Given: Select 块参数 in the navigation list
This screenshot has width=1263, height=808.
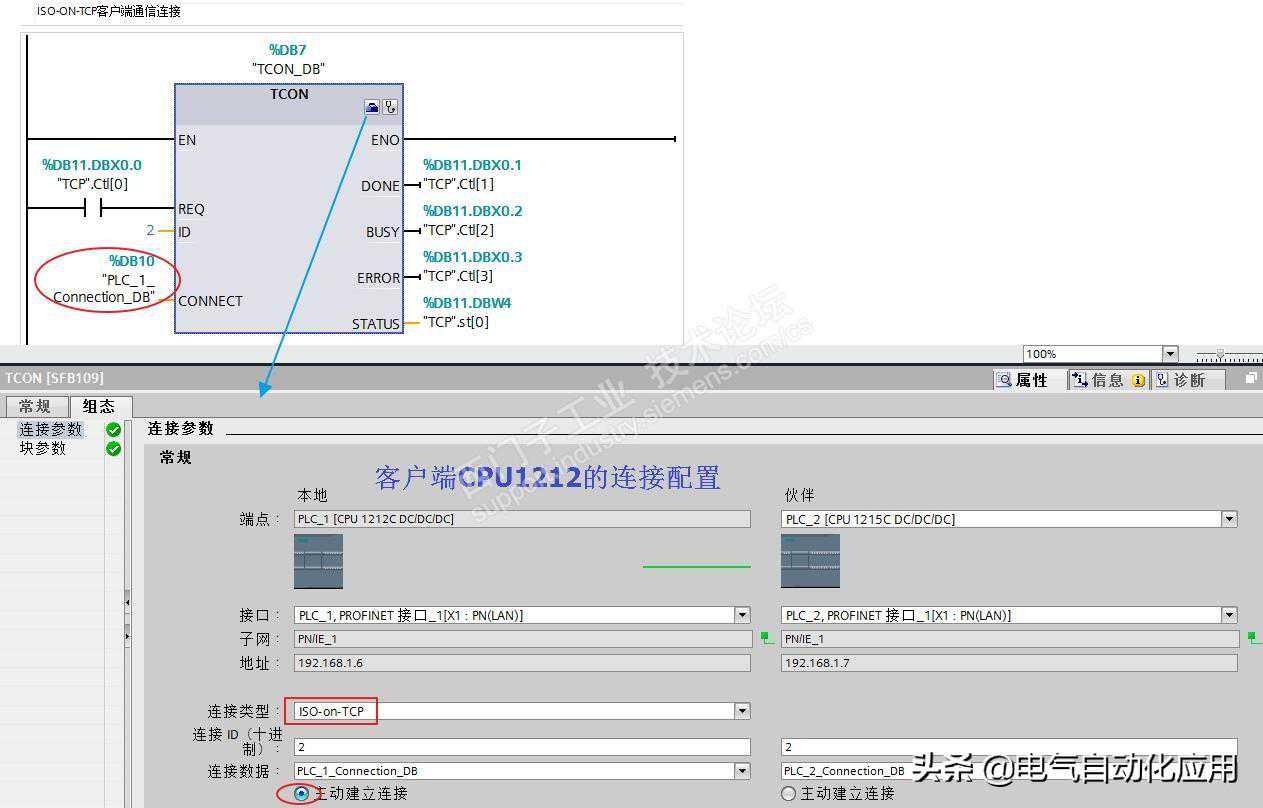Looking at the screenshot, I should tap(43, 449).
